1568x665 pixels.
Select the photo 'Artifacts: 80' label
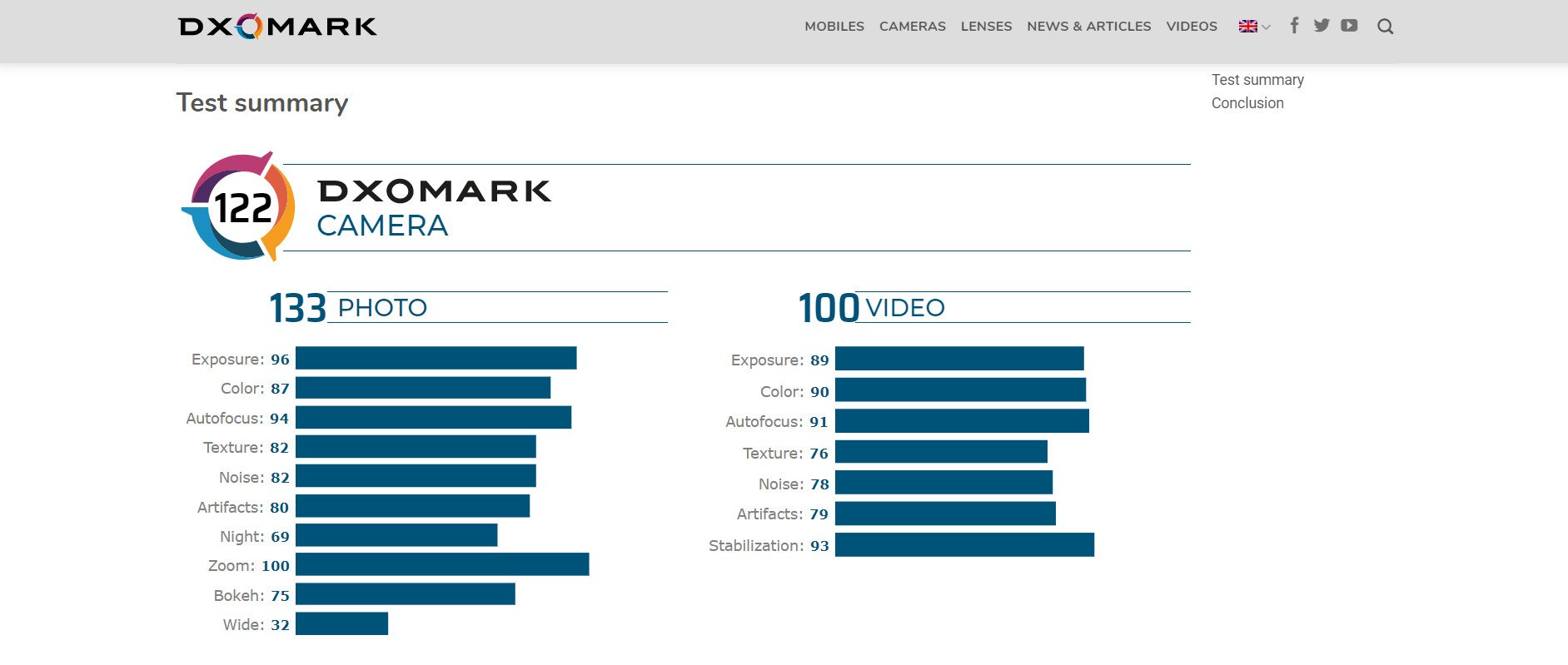243,508
